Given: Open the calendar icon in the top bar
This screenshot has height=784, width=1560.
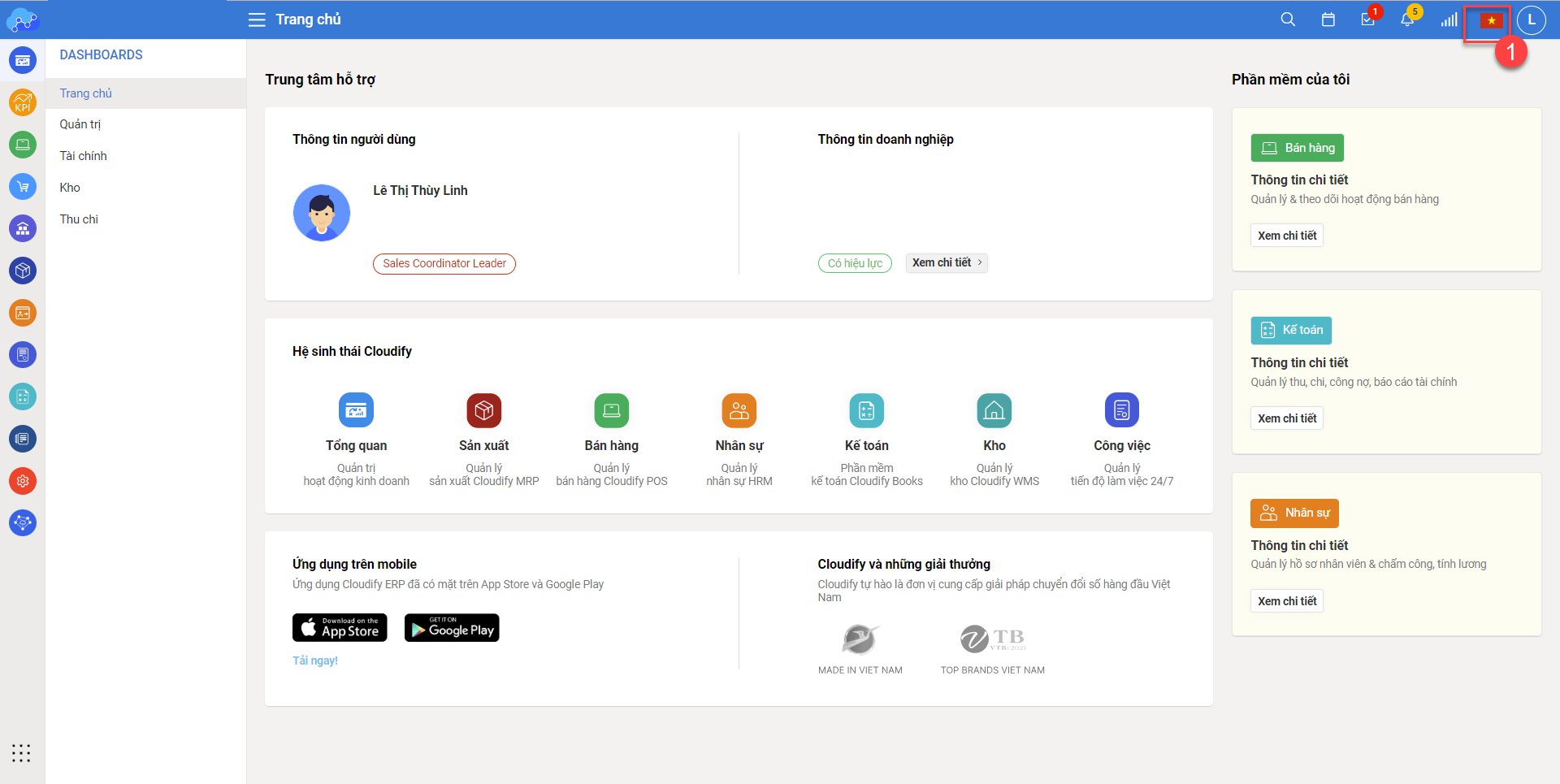Looking at the screenshot, I should click(1328, 19).
